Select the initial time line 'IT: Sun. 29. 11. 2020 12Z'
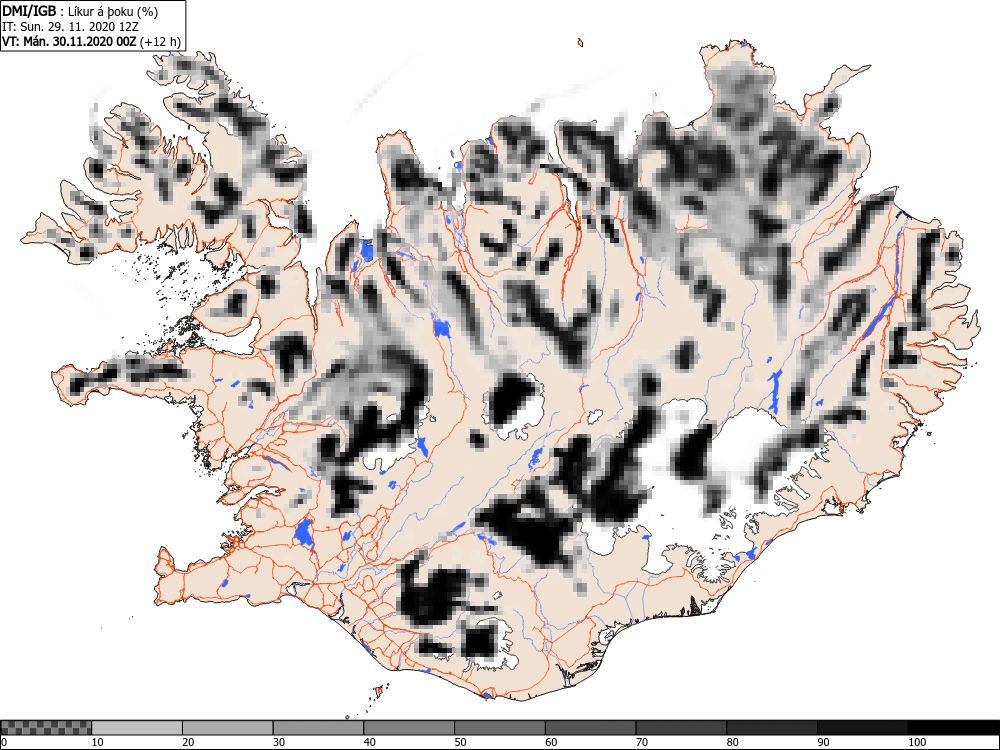This screenshot has height=750, width=1000. point(70,27)
